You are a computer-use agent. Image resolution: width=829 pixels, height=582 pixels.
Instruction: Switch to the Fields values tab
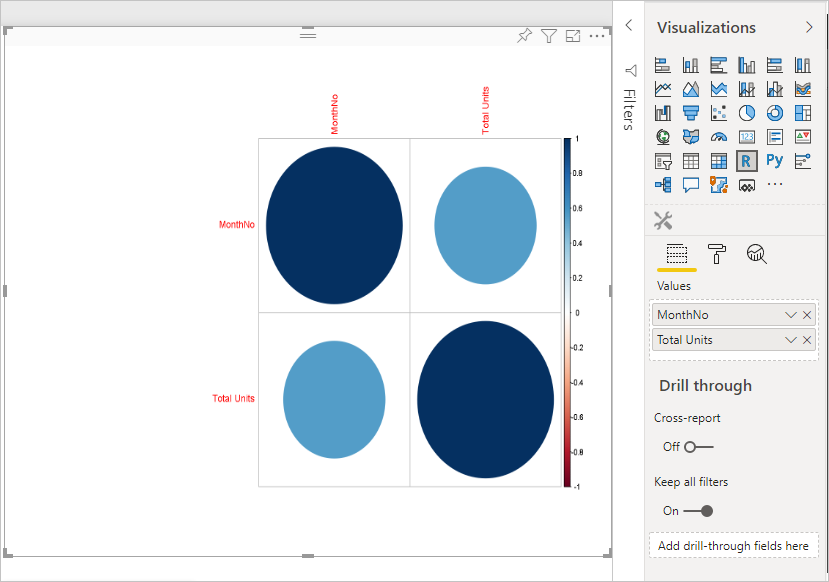(675, 254)
